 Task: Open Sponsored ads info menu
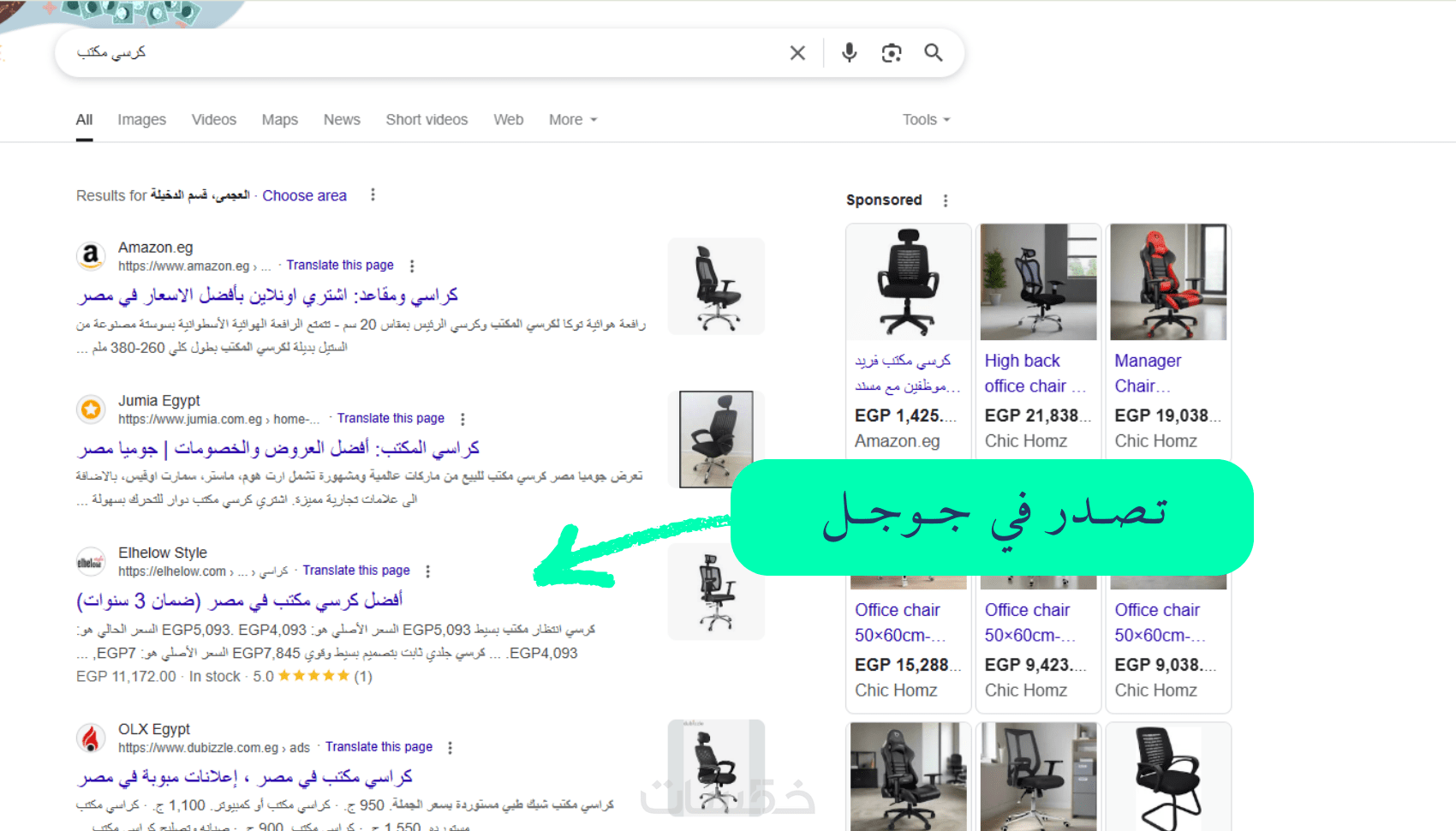point(946,200)
